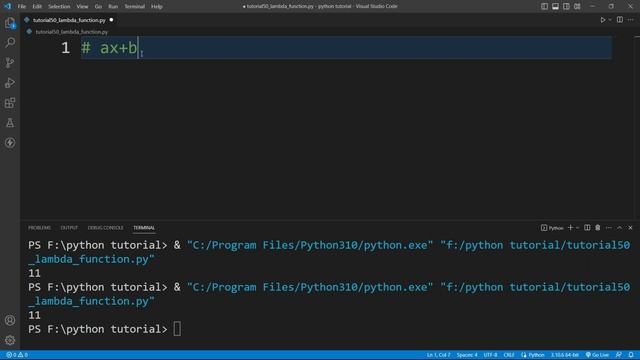This screenshot has width=640, height=360.
Task: Open notifications bell in status bar
Action: tap(631, 355)
